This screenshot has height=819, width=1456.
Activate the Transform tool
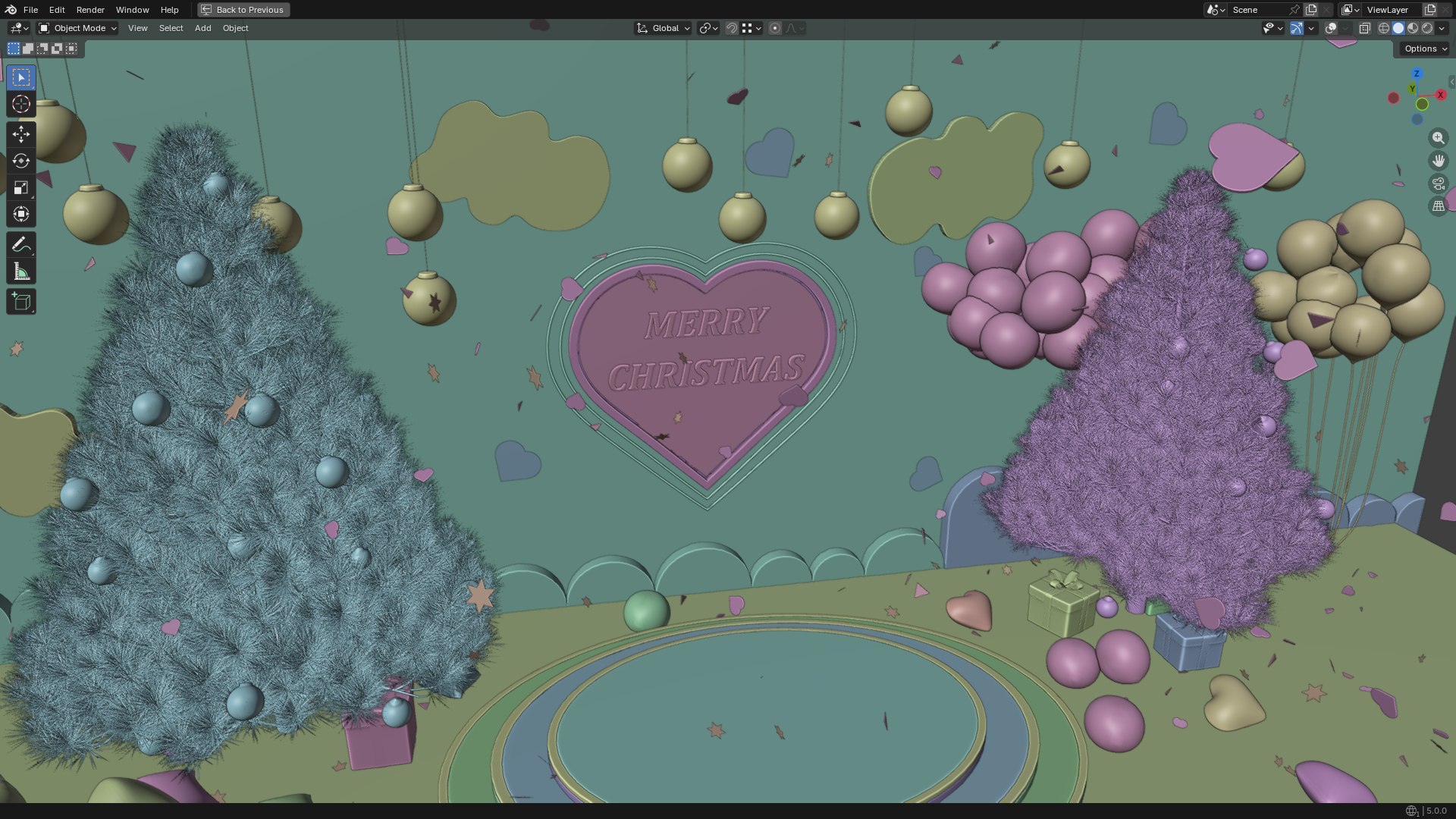(x=21, y=214)
